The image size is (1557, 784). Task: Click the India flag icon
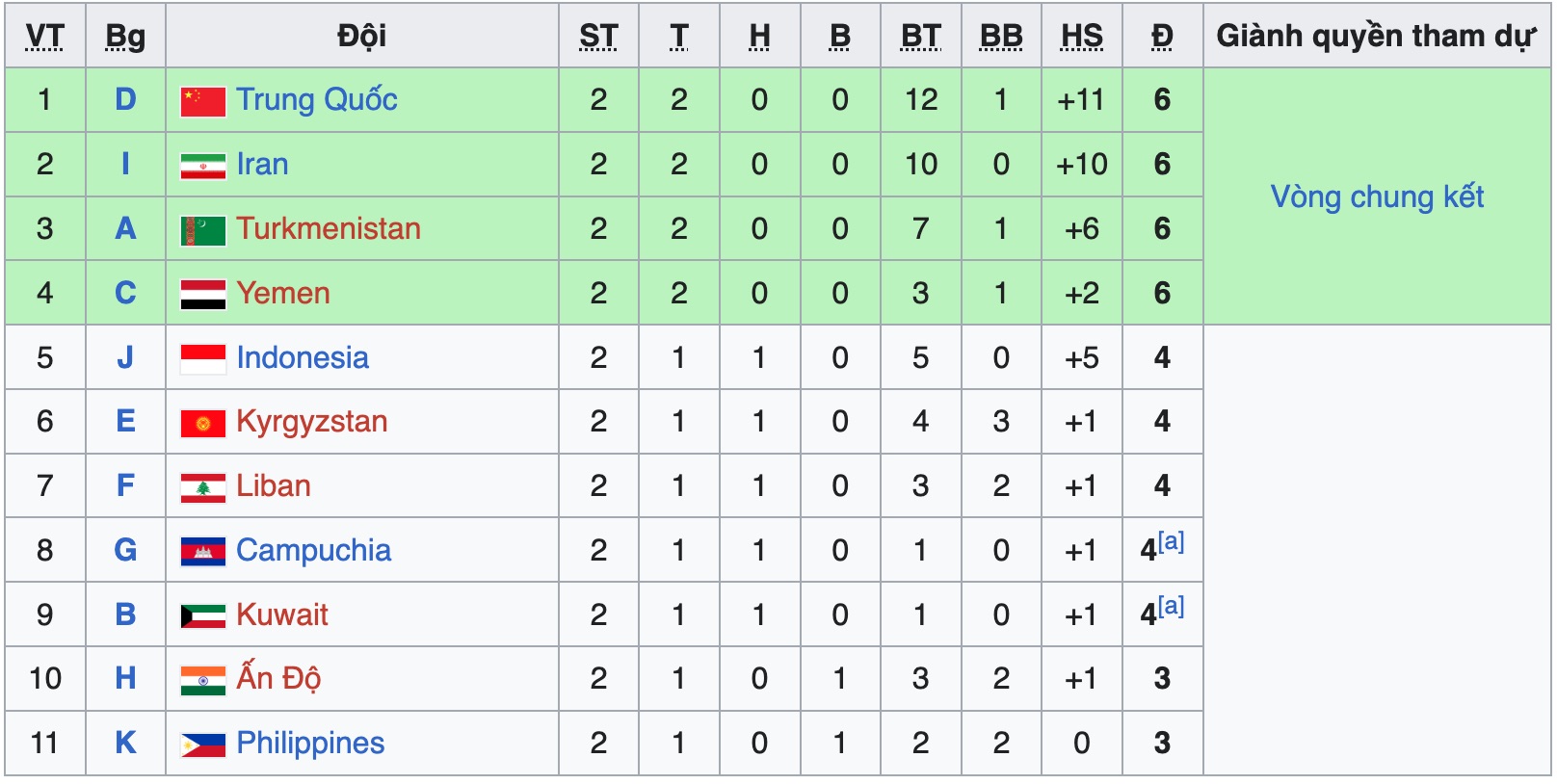pyautogui.click(x=202, y=680)
